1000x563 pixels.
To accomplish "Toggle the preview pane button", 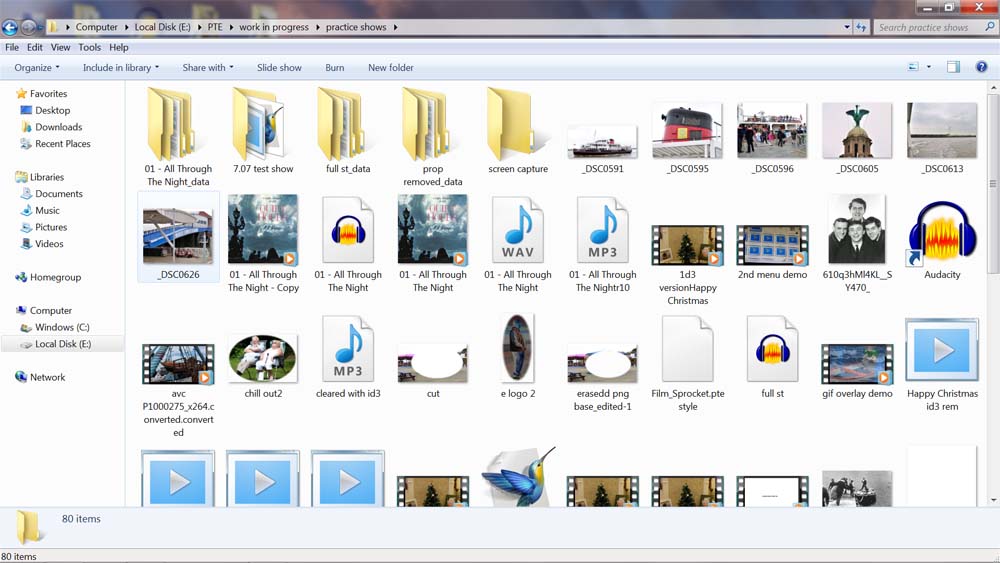I will (x=953, y=68).
